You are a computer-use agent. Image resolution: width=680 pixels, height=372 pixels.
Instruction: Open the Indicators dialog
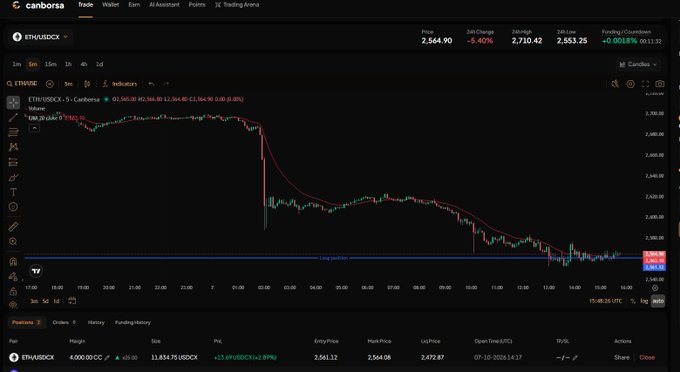[x=120, y=84]
